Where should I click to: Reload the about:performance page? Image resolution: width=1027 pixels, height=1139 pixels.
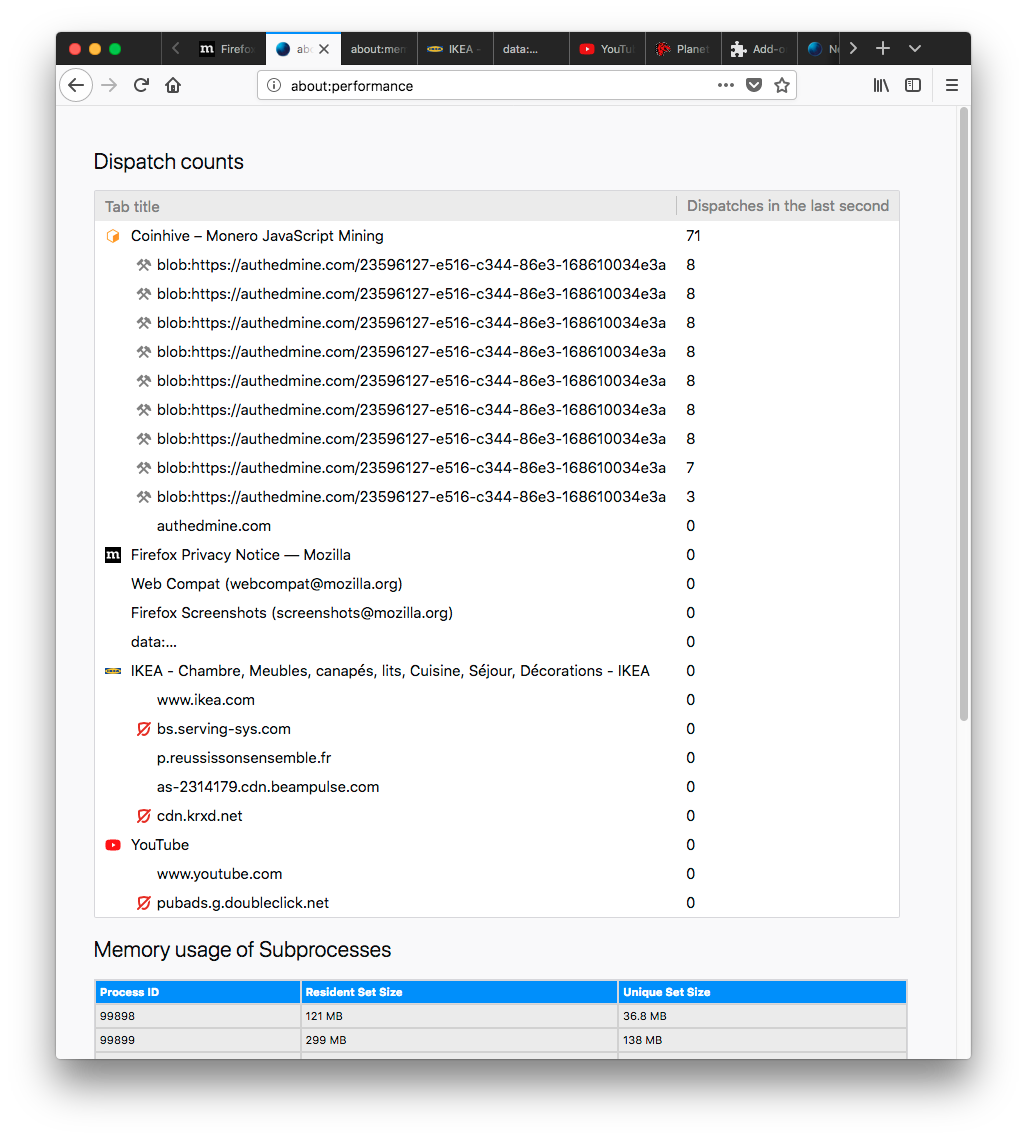point(141,85)
